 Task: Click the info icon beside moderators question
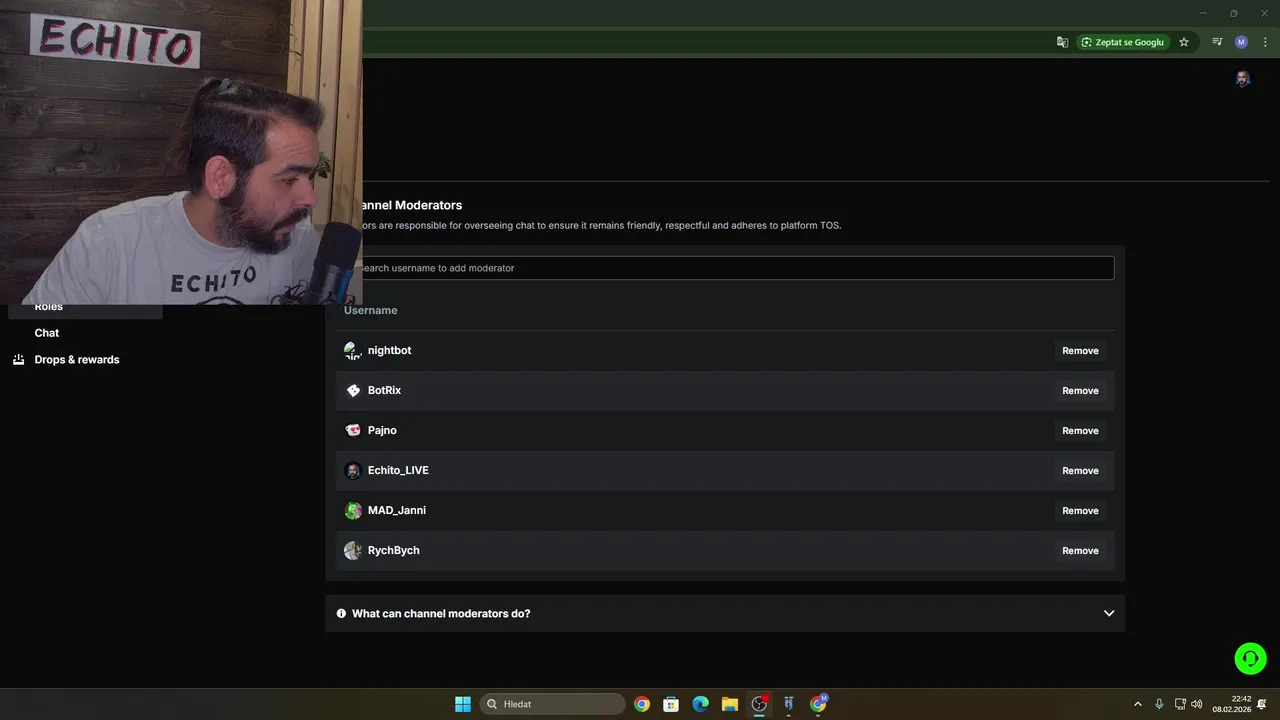[341, 613]
